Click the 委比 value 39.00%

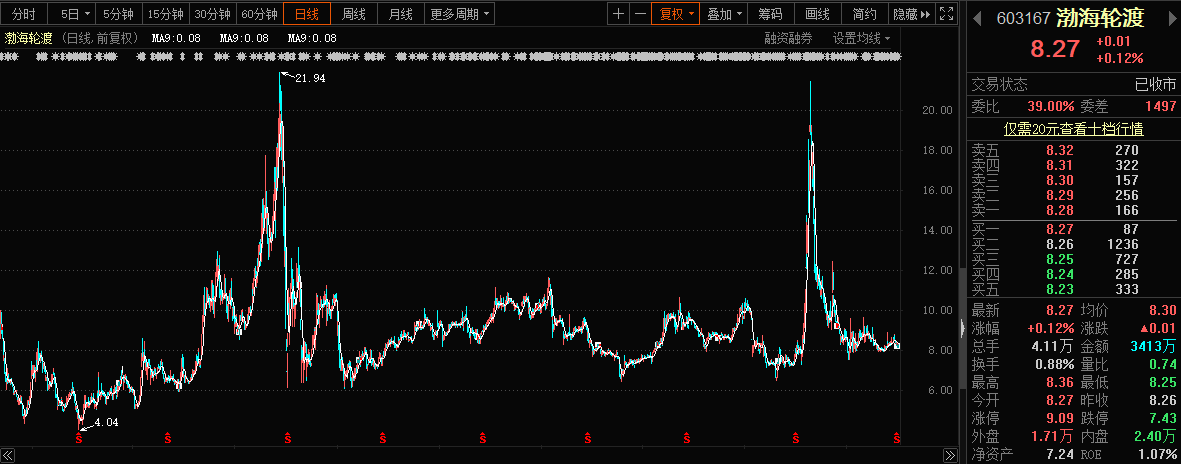coord(1051,107)
